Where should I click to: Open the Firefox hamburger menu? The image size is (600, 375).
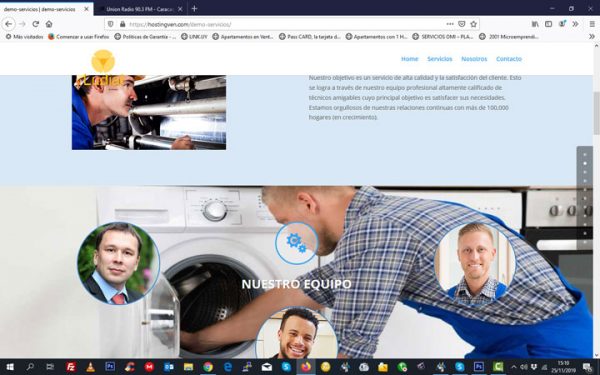click(x=592, y=24)
